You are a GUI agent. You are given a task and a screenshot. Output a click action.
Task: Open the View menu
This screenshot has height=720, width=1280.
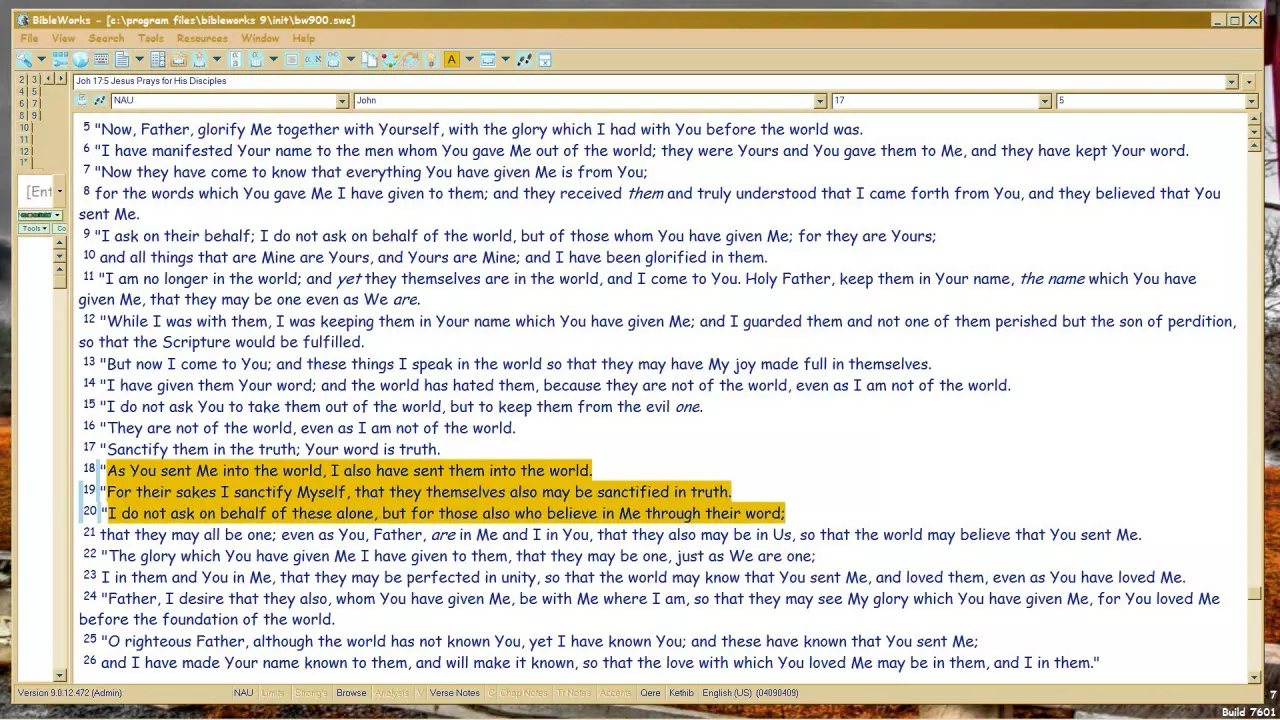click(x=63, y=38)
